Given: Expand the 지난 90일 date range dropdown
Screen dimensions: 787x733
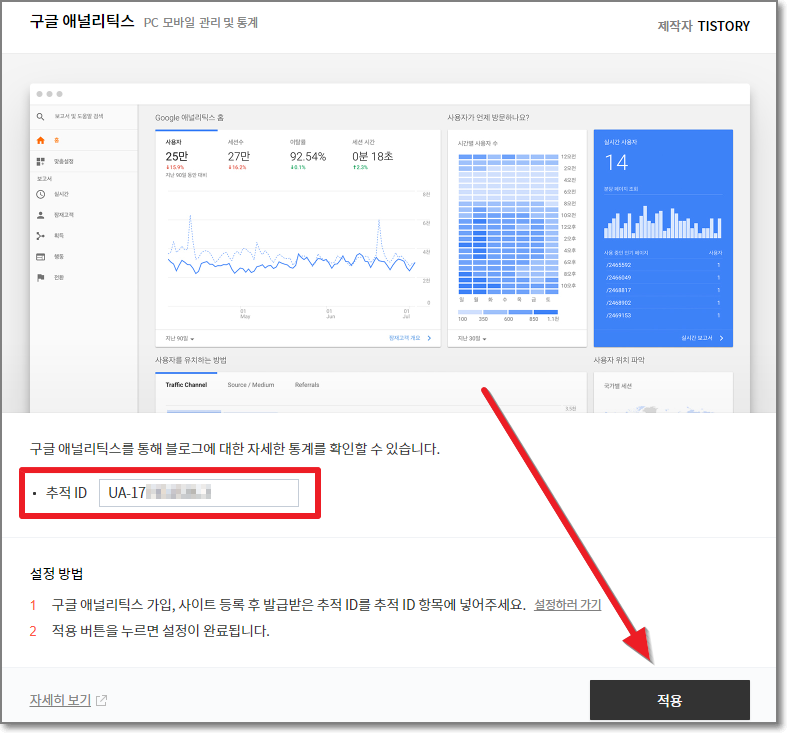Looking at the screenshot, I should pyautogui.click(x=180, y=338).
